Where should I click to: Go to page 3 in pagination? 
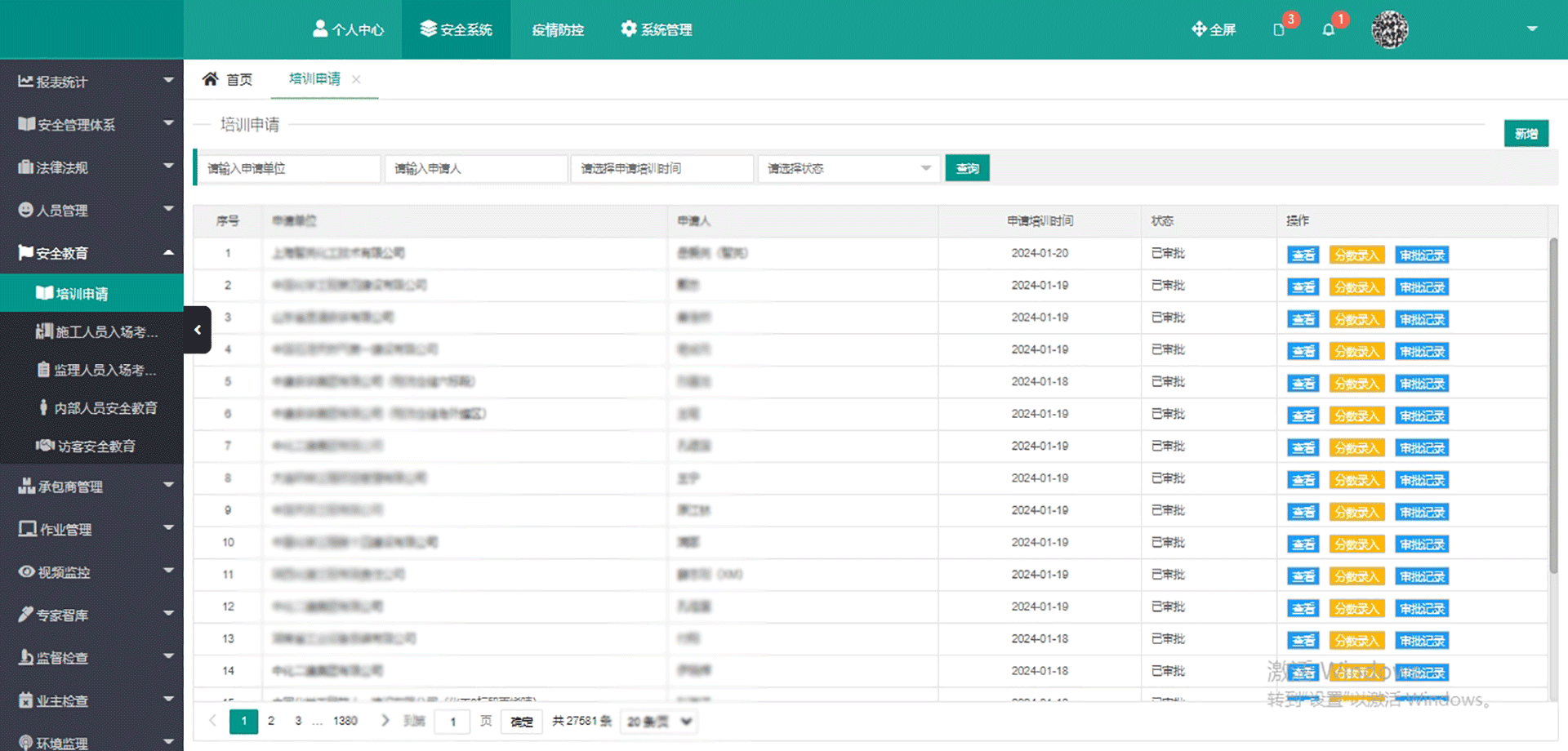pyautogui.click(x=298, y=721)
